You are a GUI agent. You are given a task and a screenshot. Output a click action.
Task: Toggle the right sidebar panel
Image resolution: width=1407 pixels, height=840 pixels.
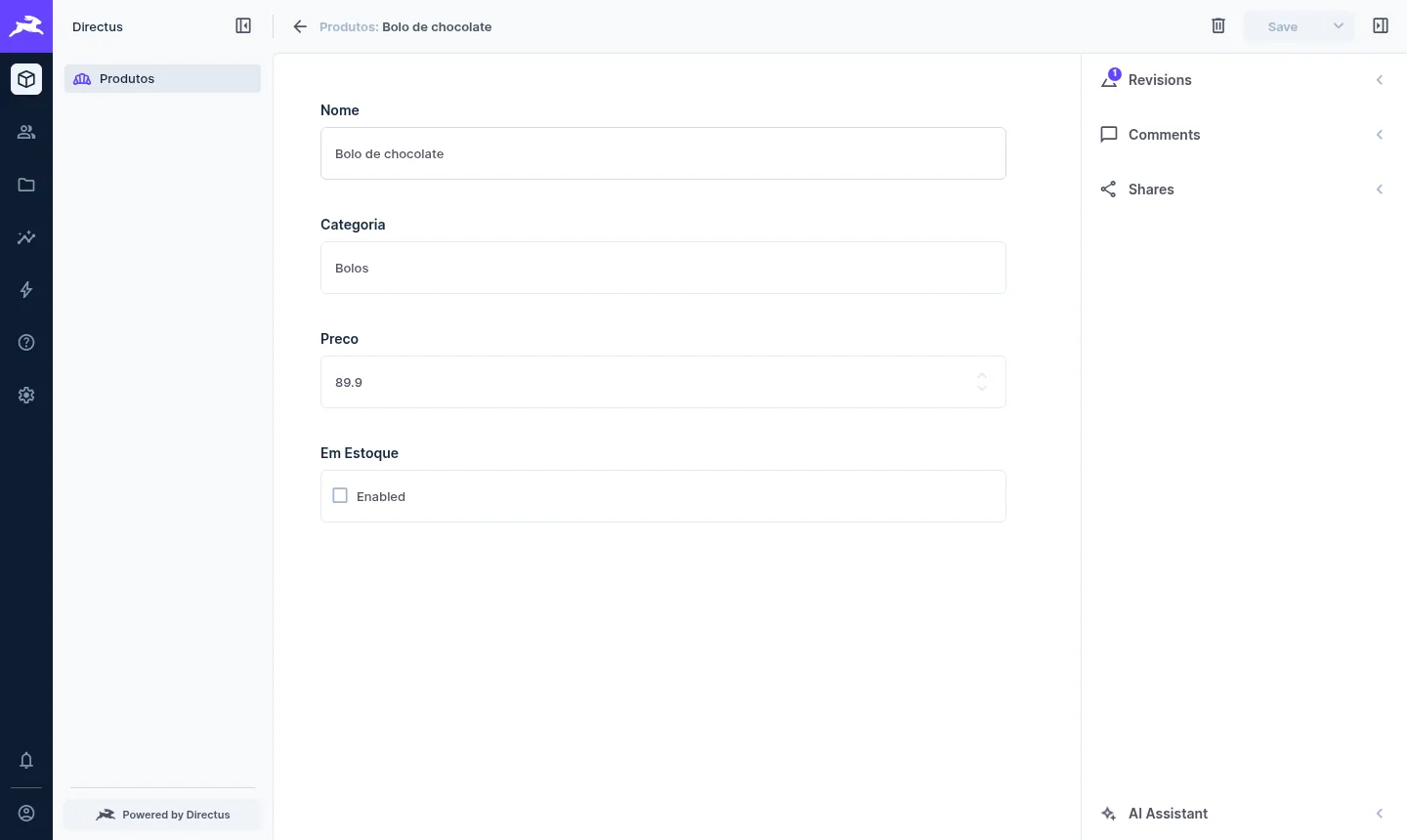[x=1381, y=26]
